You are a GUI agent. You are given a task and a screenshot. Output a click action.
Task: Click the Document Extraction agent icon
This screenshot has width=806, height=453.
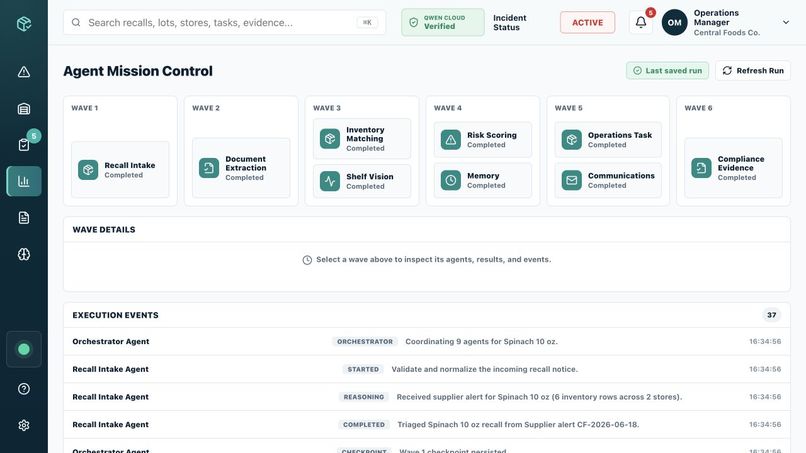[209, 168]
